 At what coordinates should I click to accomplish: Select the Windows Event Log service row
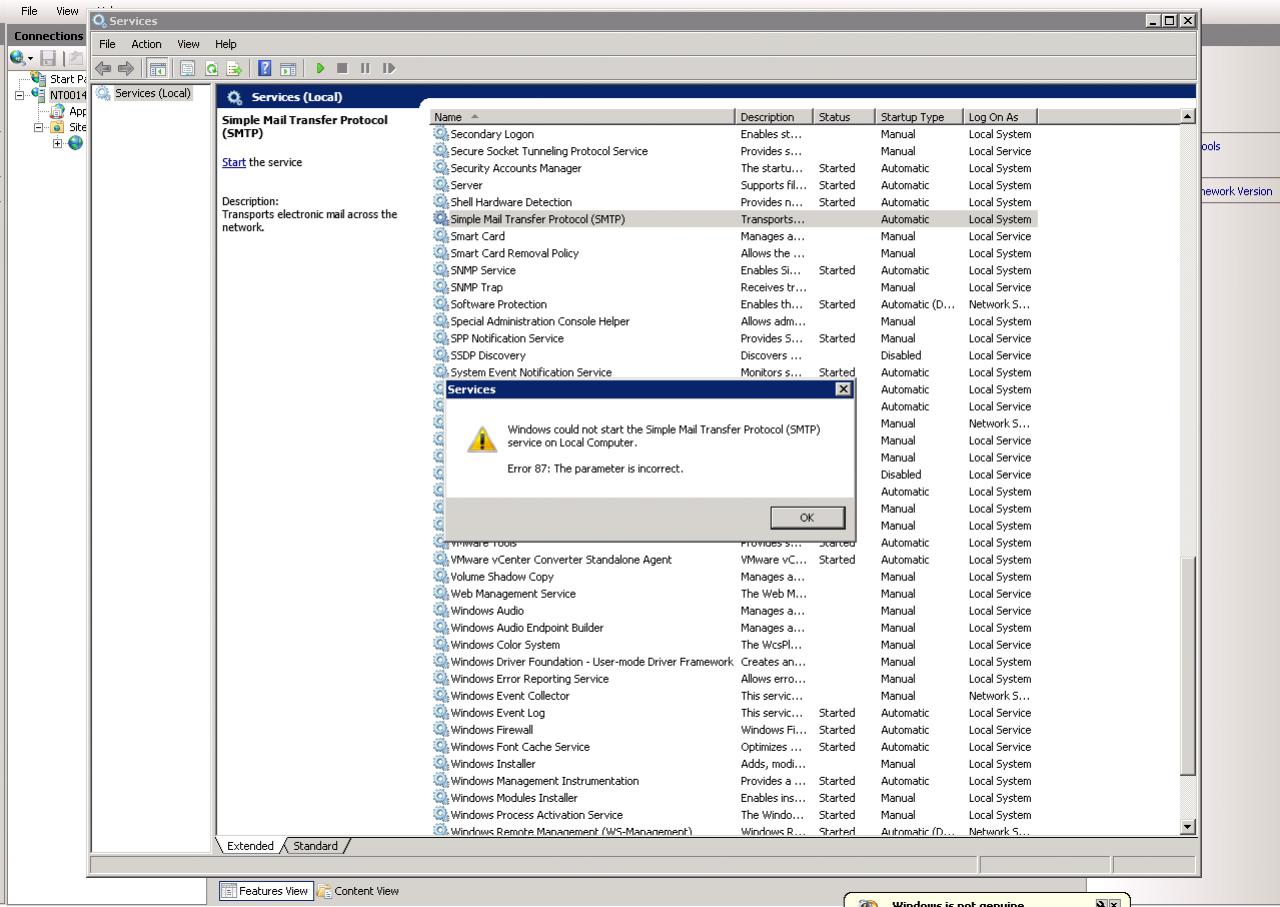(x=735, y=713)
